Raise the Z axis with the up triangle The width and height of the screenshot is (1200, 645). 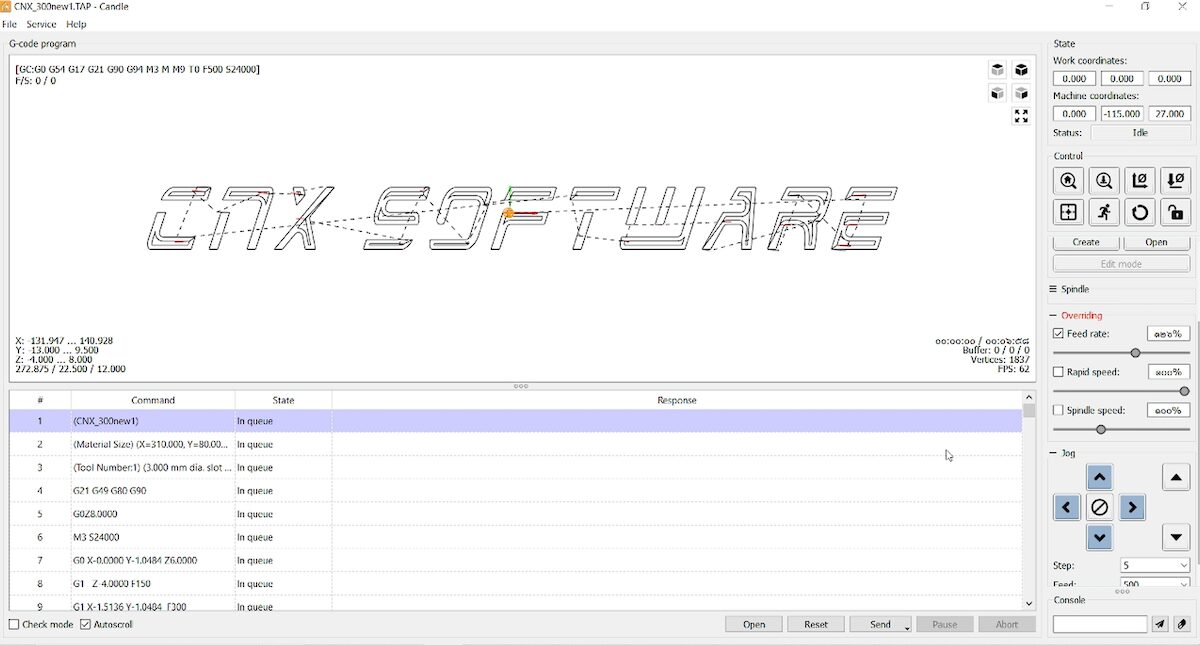(1176, 477)
